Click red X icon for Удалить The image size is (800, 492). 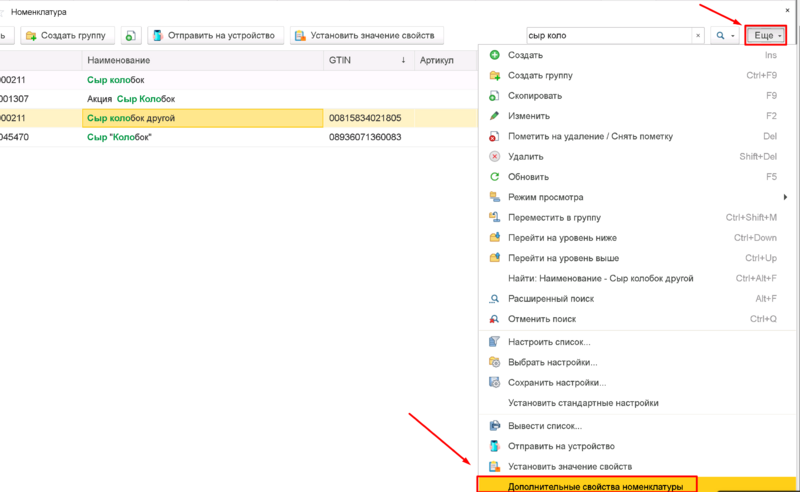494,157
